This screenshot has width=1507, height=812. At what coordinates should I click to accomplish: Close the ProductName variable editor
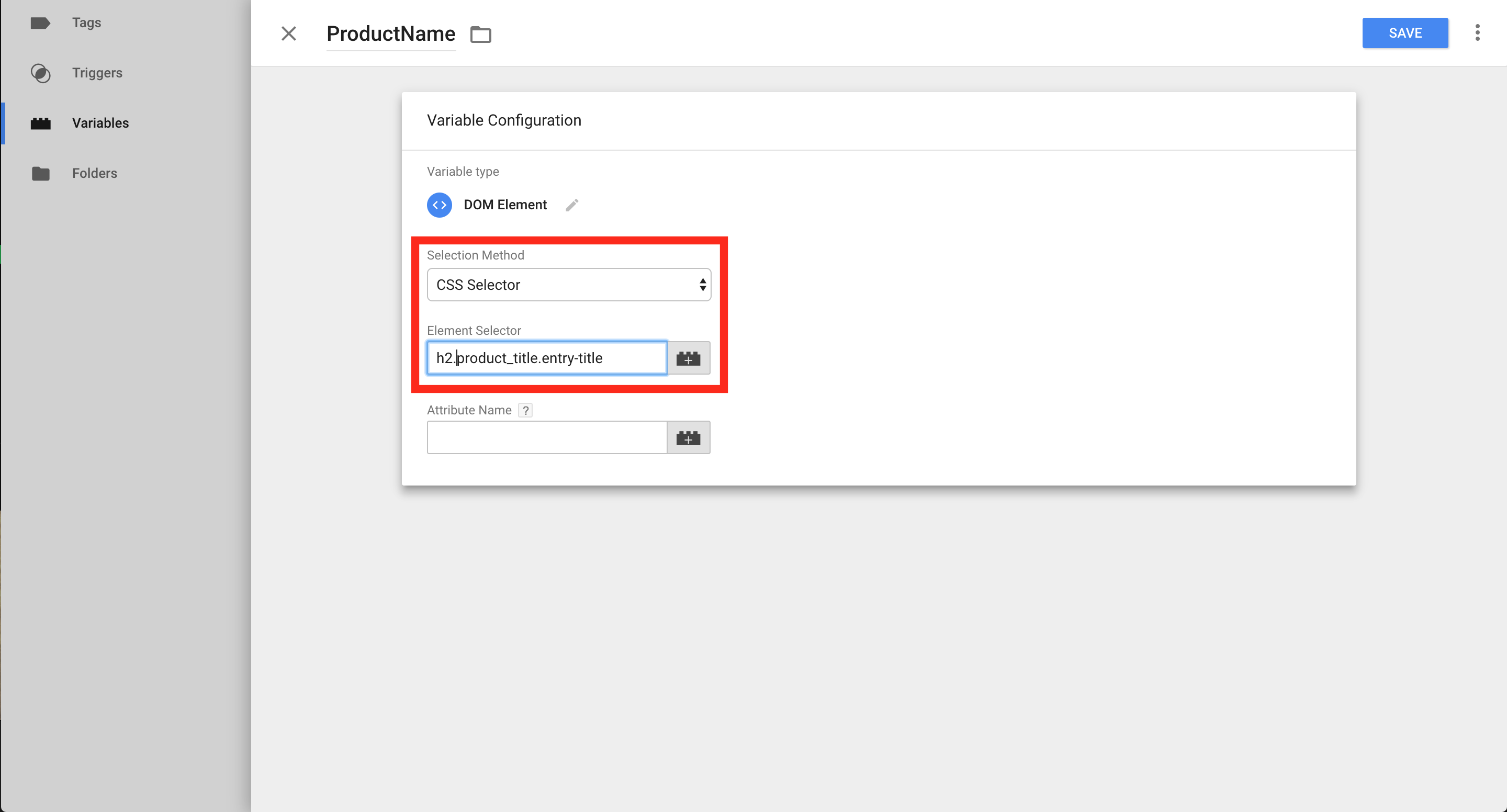point(289,33)
